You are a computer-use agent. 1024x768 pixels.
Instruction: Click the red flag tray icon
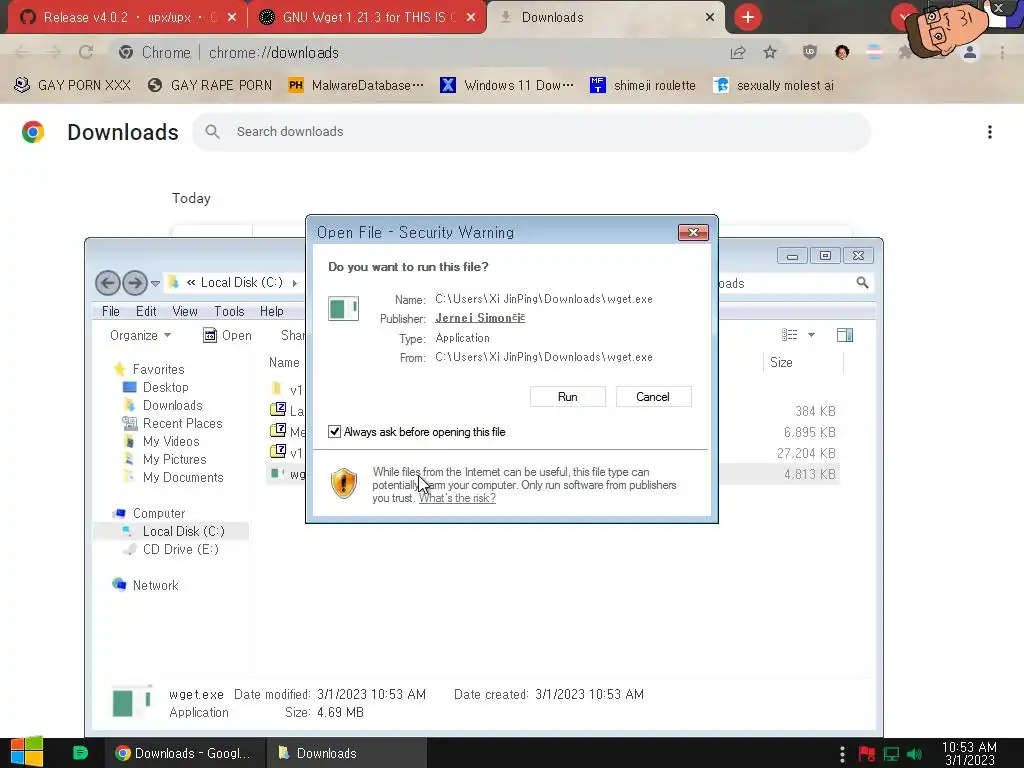click(x=867, y=754)
